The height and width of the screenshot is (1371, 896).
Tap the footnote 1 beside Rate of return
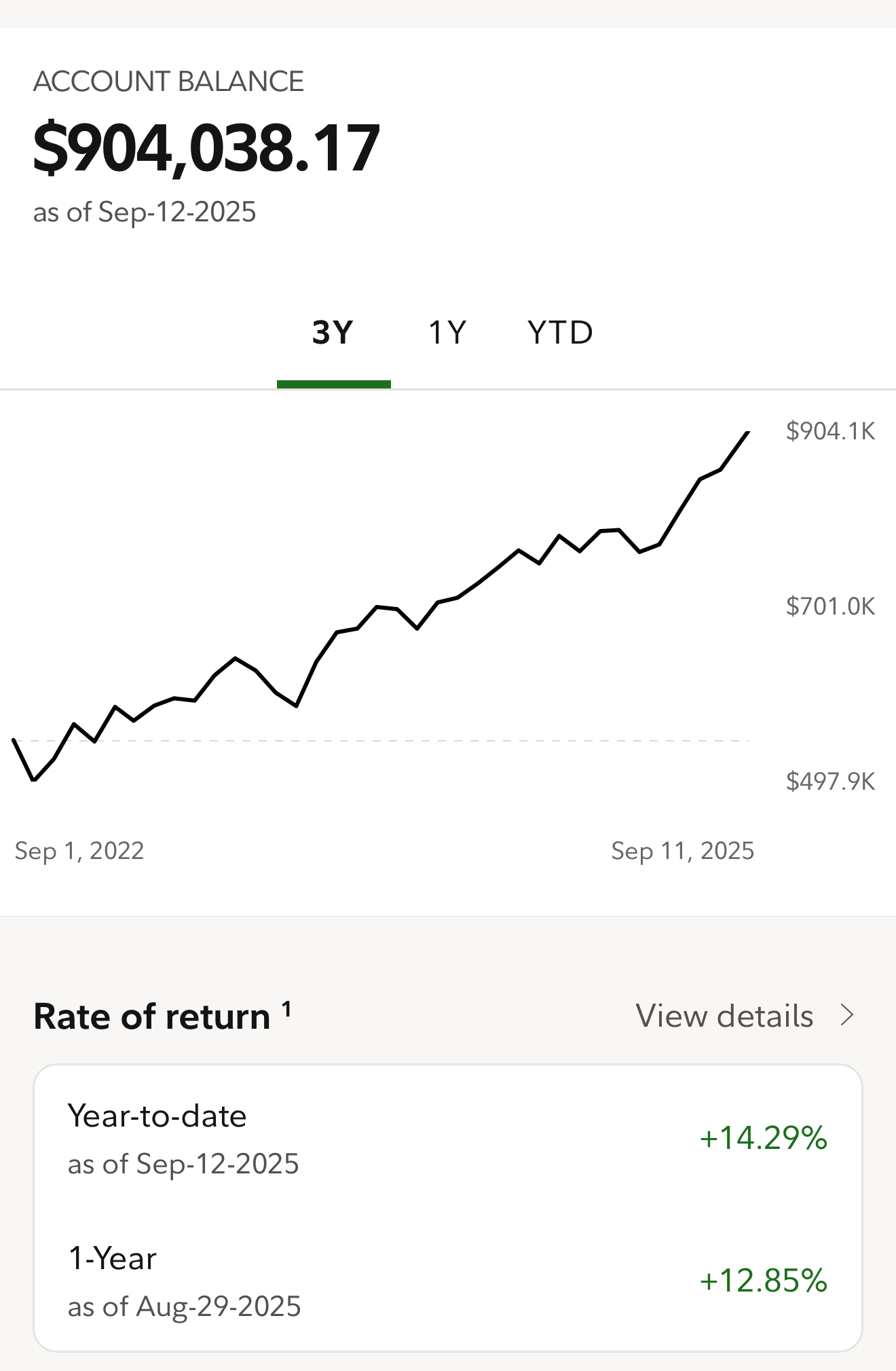287,1009
